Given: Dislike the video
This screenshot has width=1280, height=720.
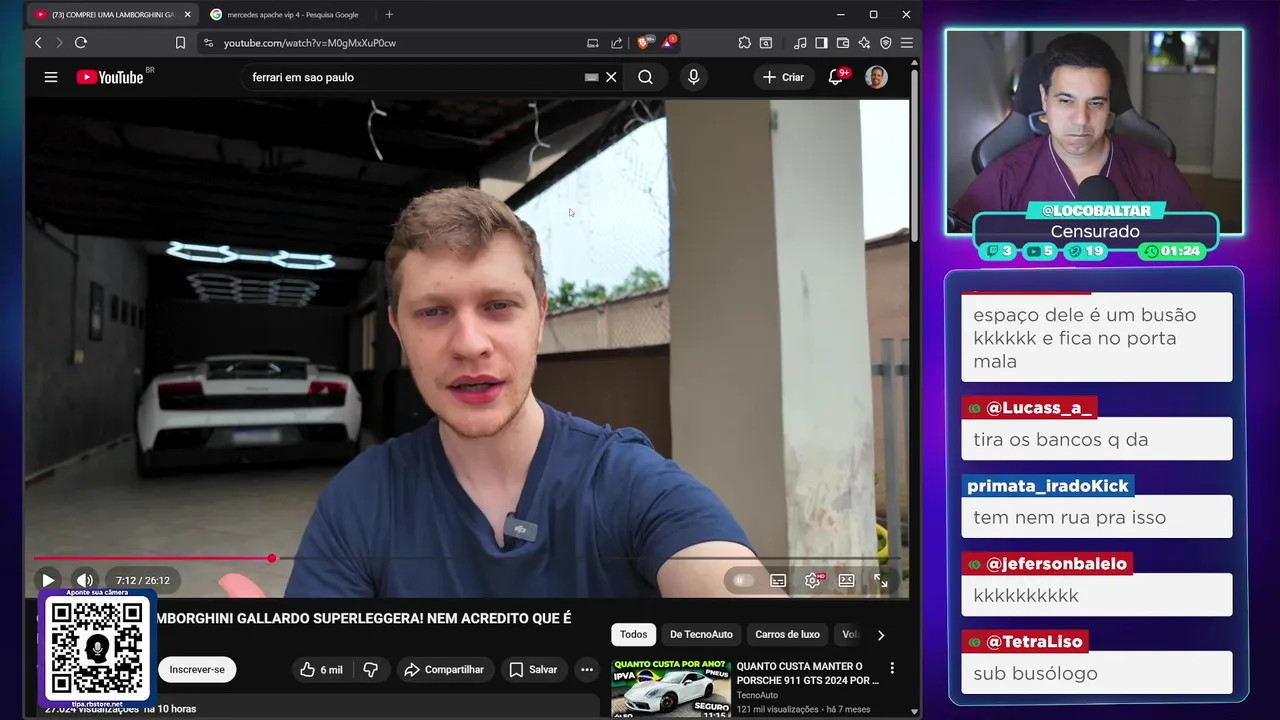Looking at the screenshot, I should 370,670.
